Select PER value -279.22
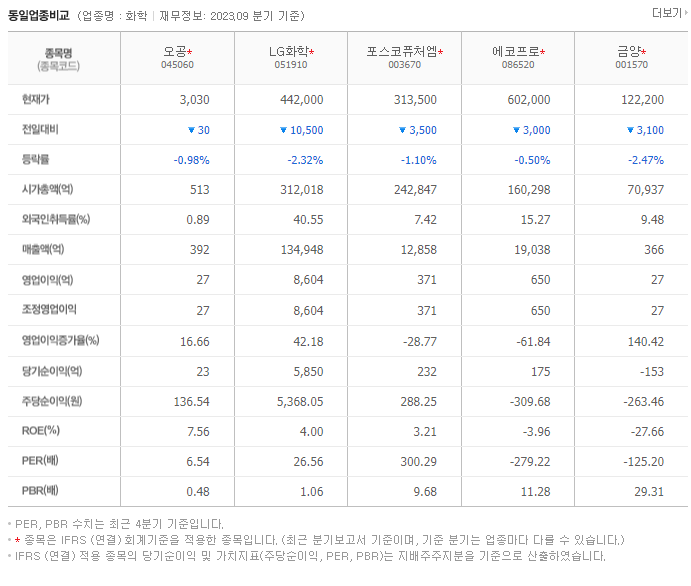The image size is (691, 586). tap(530, 461)
